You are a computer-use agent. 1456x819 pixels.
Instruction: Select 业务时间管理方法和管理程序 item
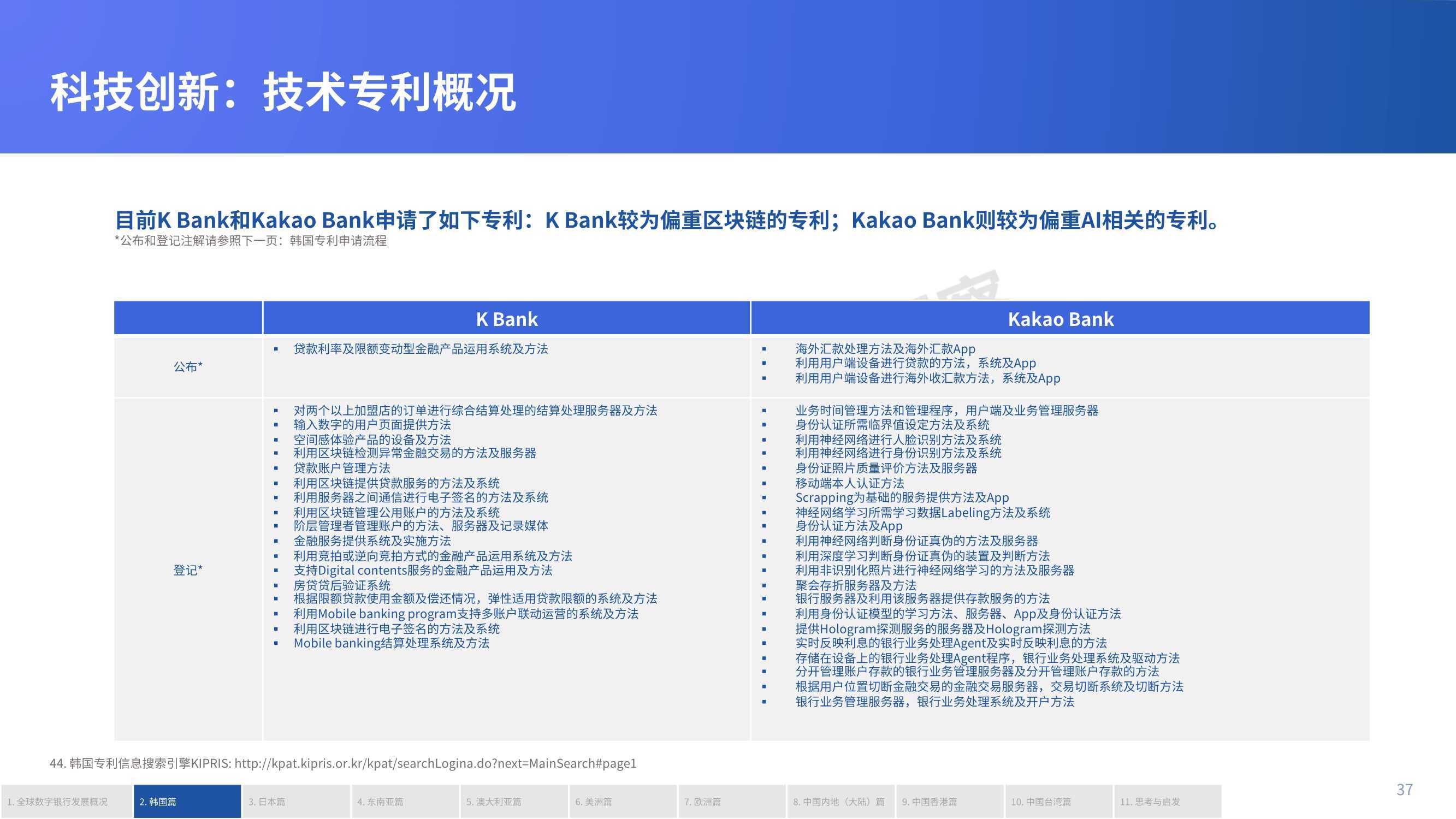(947, 411)
